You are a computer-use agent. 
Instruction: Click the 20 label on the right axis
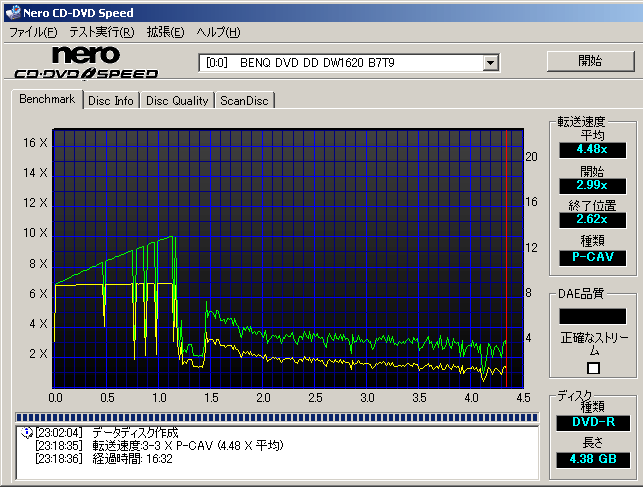[x=531, y=157]
